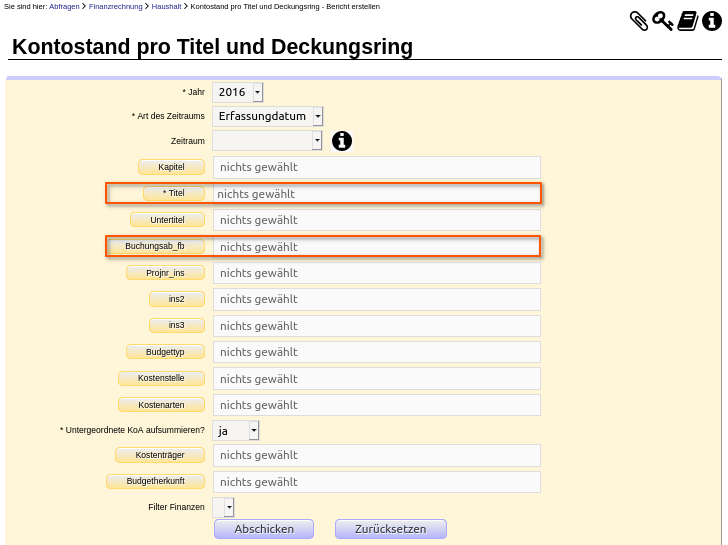Click the key icon in header
Screen dimensions: 728x545
[663, 21]
